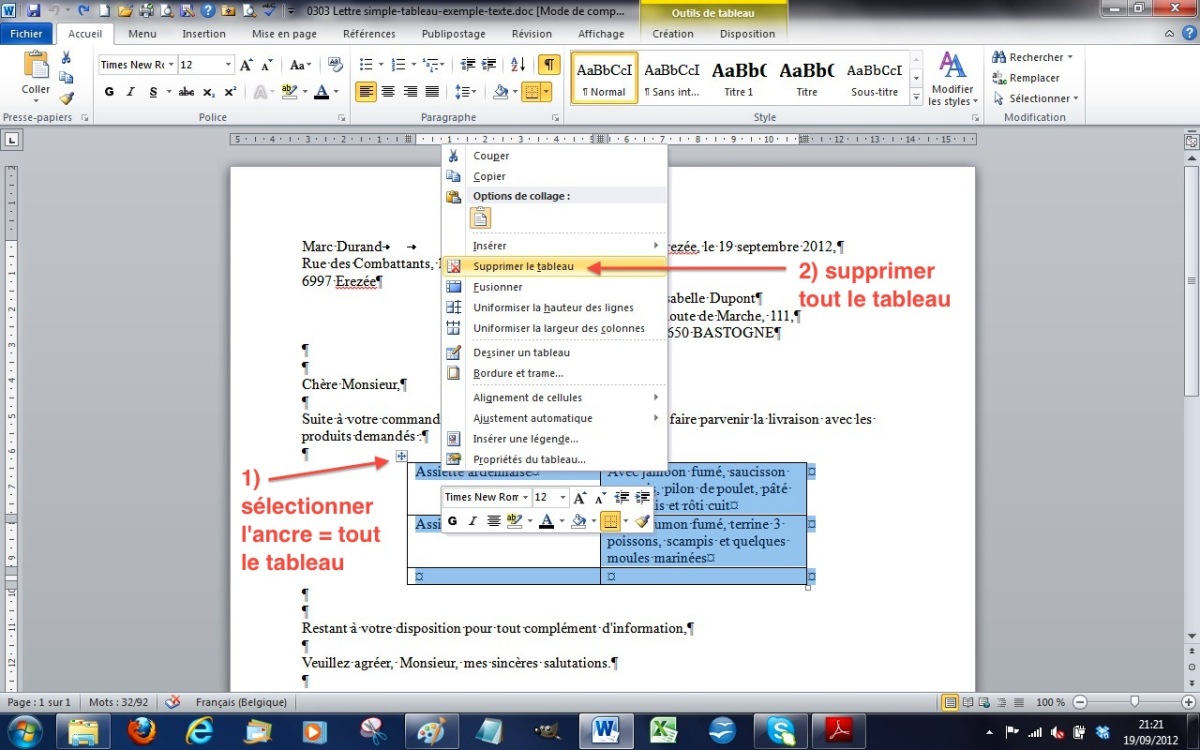Viewport: 1200px width, 750px height.
Task: Switch to the Disposition table tools tab
Action: pyautogui.click(x=747, y=34)
